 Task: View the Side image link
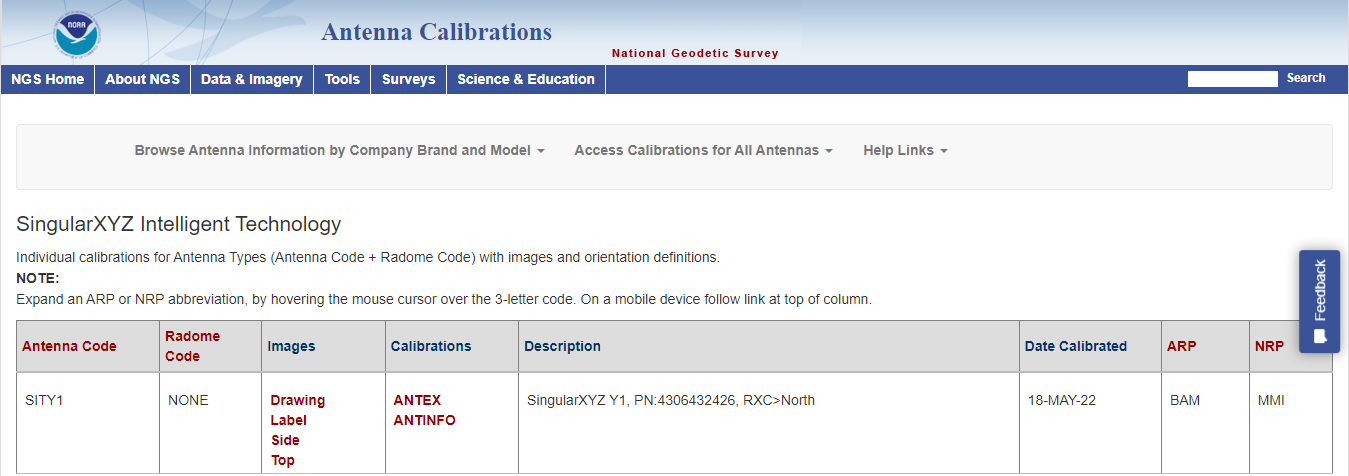tap(285, 440)
